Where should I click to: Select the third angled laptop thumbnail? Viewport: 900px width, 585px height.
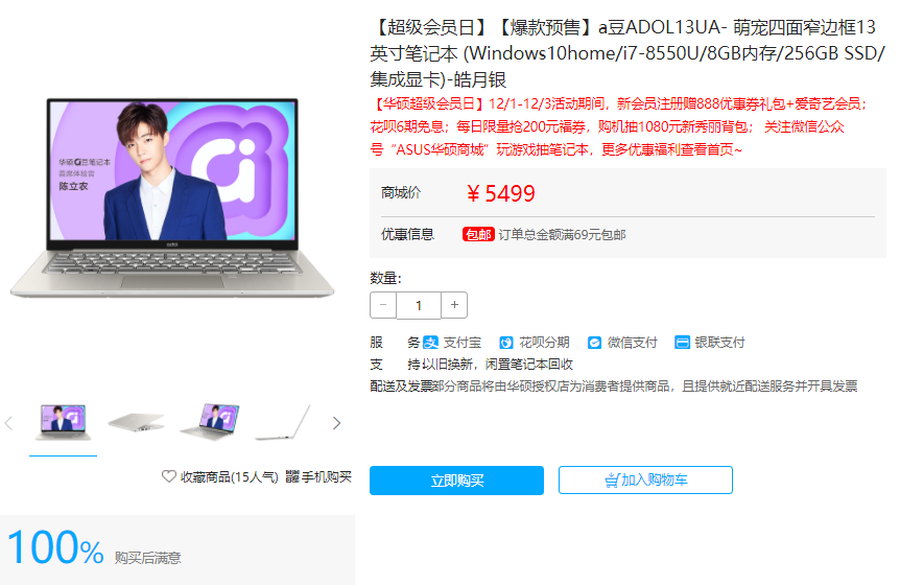click(x=210, y=423)
